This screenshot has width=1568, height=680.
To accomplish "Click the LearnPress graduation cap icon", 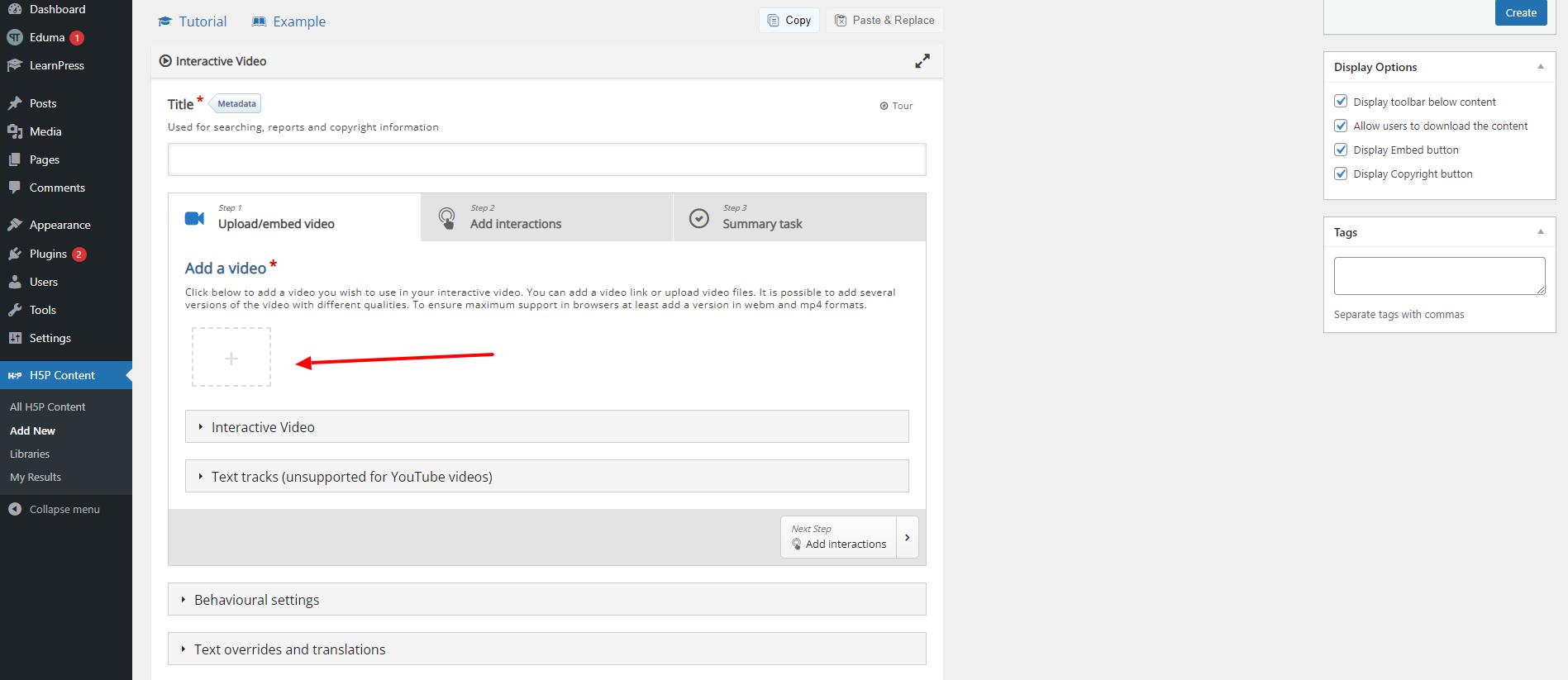I will tap(15, 65).
